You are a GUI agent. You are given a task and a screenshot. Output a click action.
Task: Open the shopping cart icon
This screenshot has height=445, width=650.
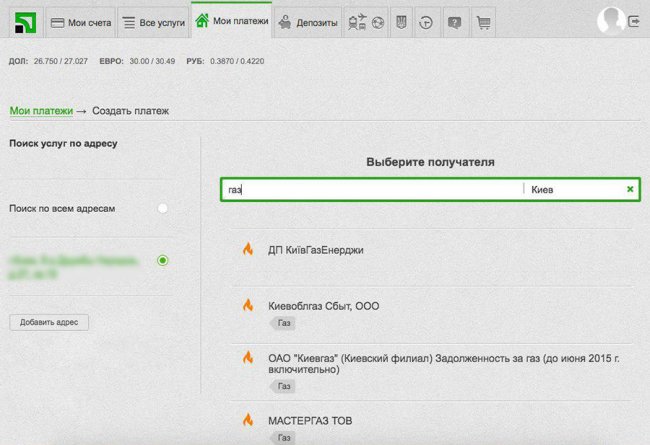[483, 22]
